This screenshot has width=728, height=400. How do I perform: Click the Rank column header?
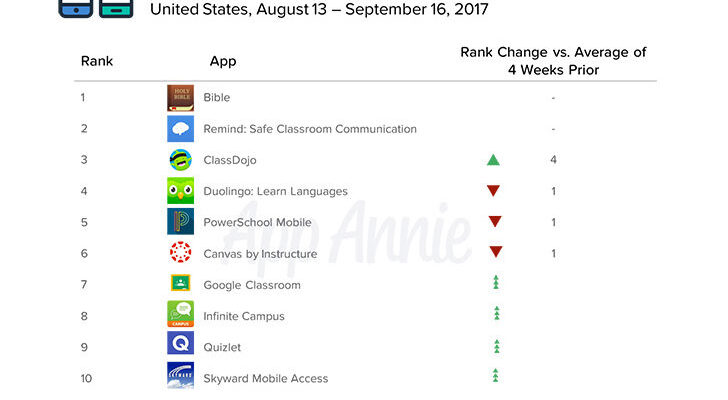click(x=97, y=61)
